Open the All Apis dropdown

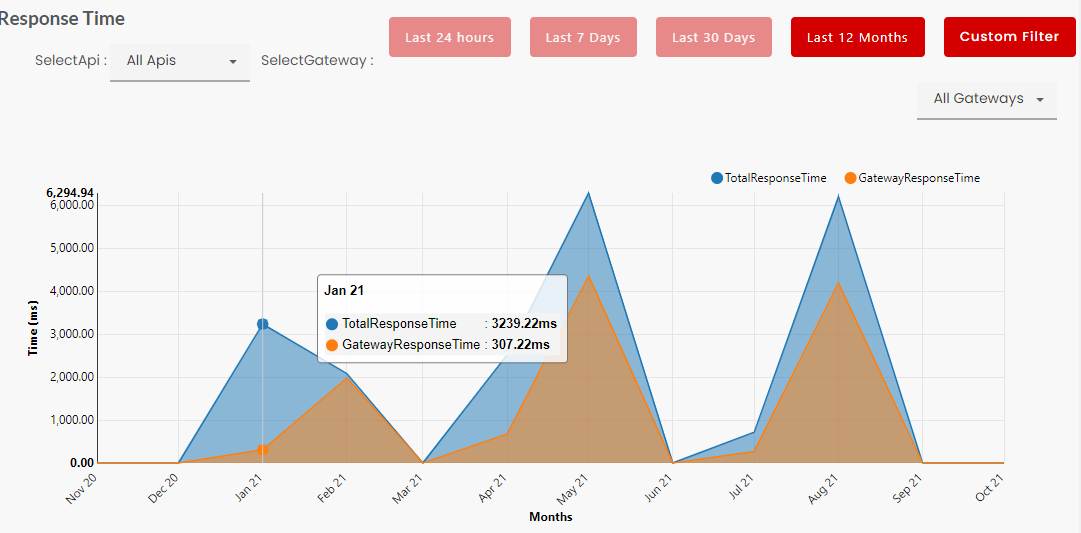click(x=179, y=61)
